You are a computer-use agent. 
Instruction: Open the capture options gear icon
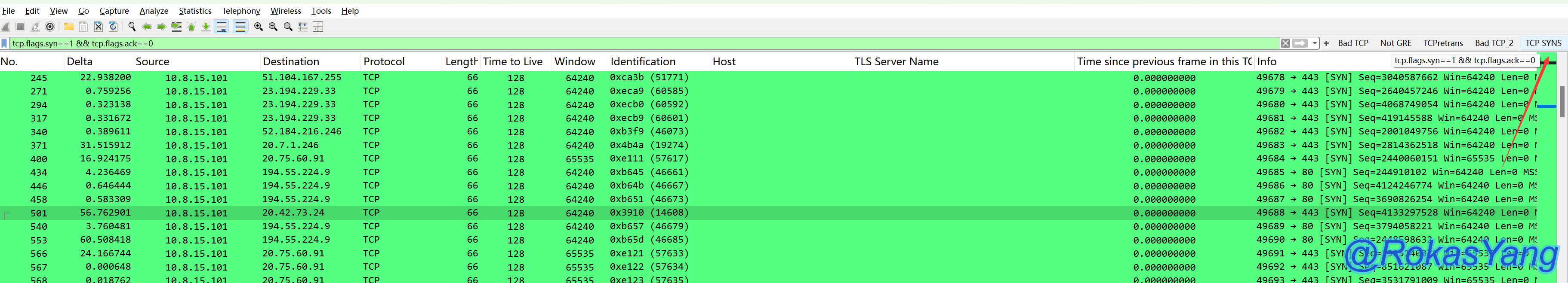[50, 27]
